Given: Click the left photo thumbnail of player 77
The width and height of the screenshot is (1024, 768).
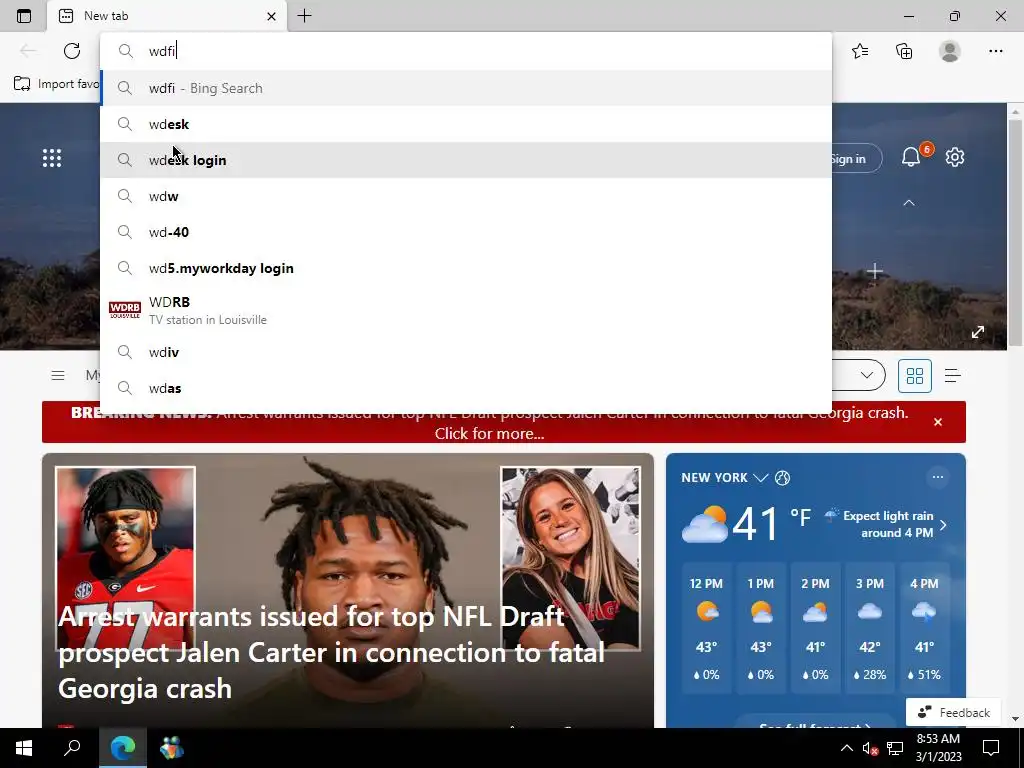Looking at the screenshot, I should [x=125, y=558].
